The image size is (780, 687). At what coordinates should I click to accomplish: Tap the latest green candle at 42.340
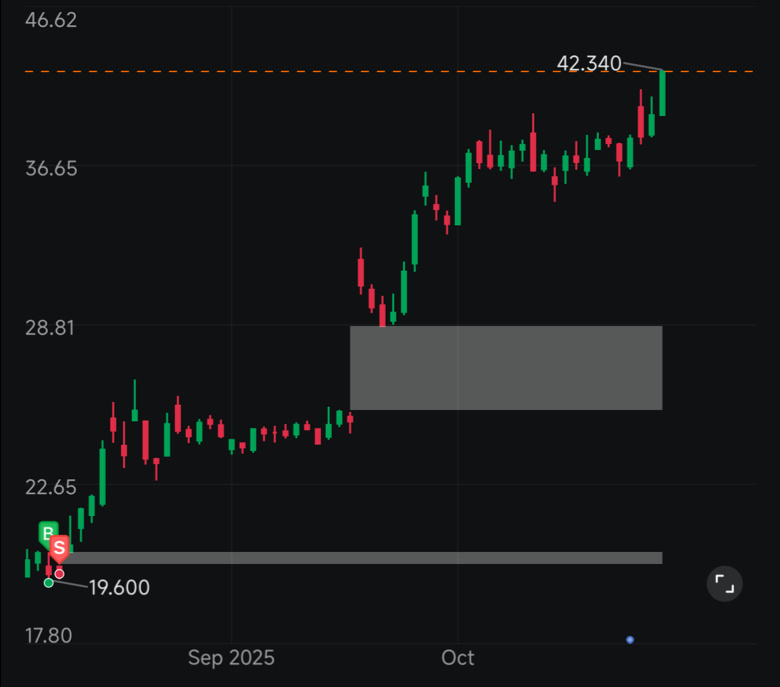click(x=663, y=93)
